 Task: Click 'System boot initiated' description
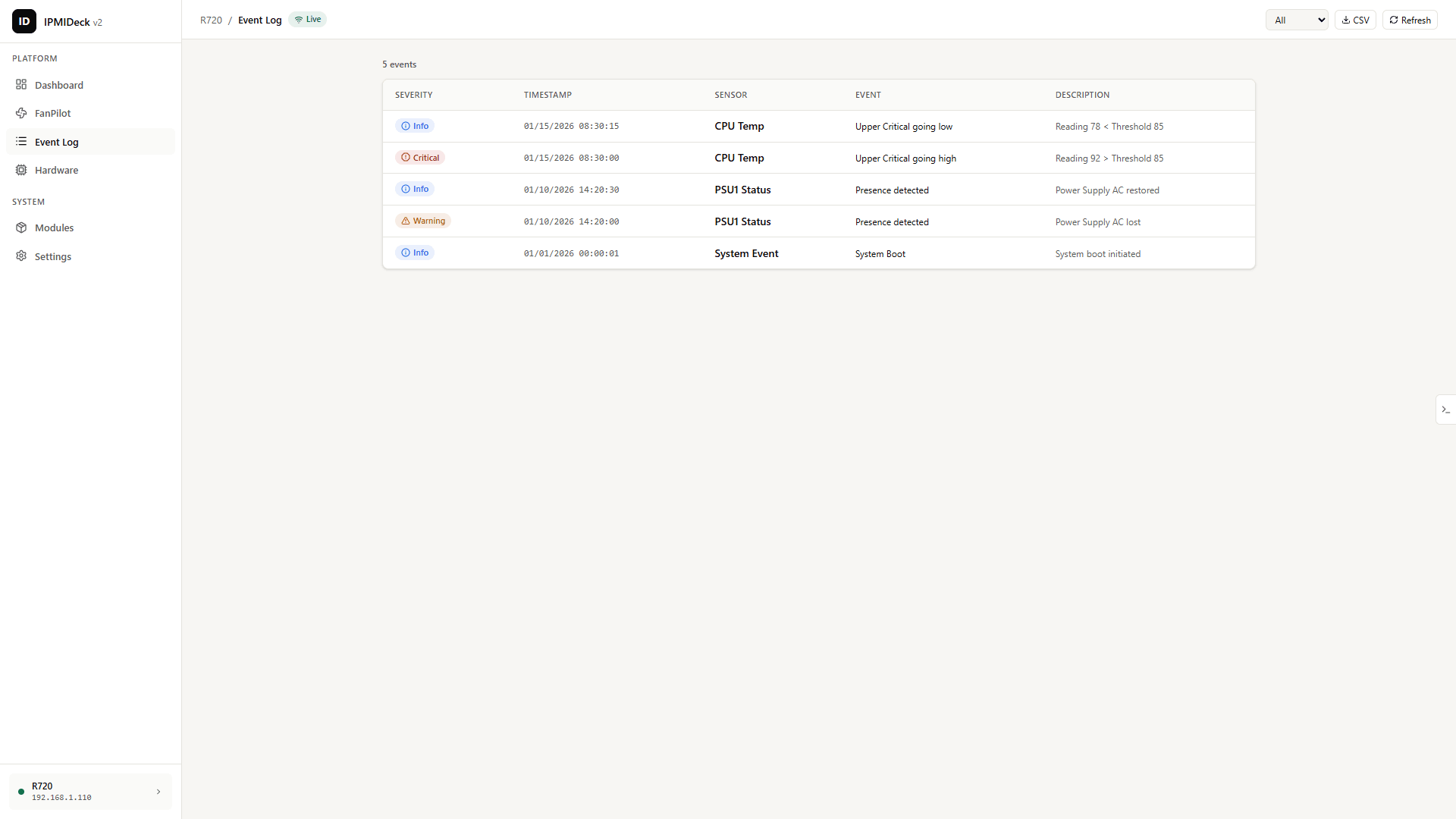[x=1097, y=254]
